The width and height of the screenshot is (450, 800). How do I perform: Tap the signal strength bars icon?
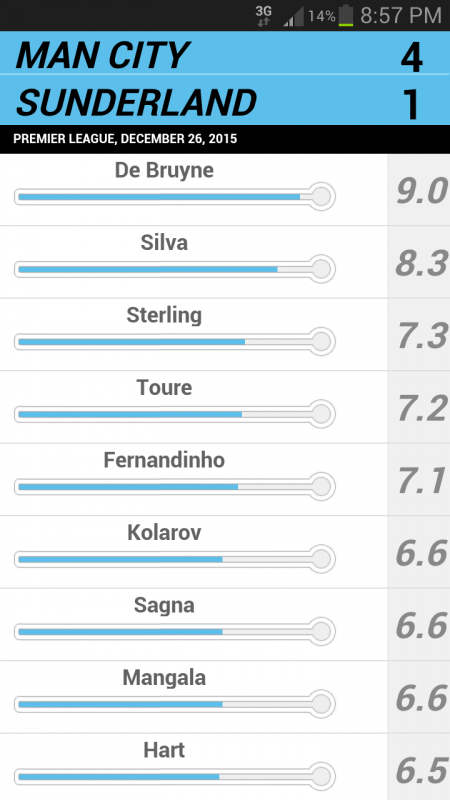(293, 16)
